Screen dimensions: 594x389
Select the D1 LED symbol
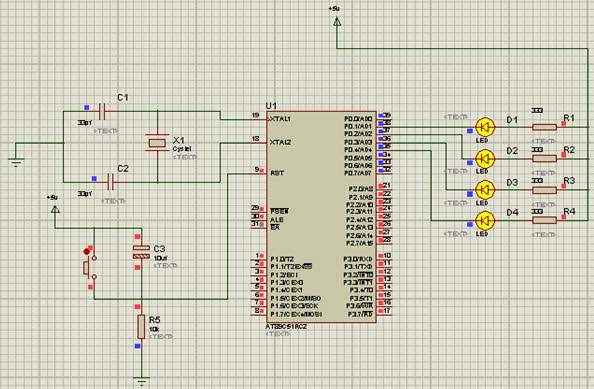click(485, 127)
